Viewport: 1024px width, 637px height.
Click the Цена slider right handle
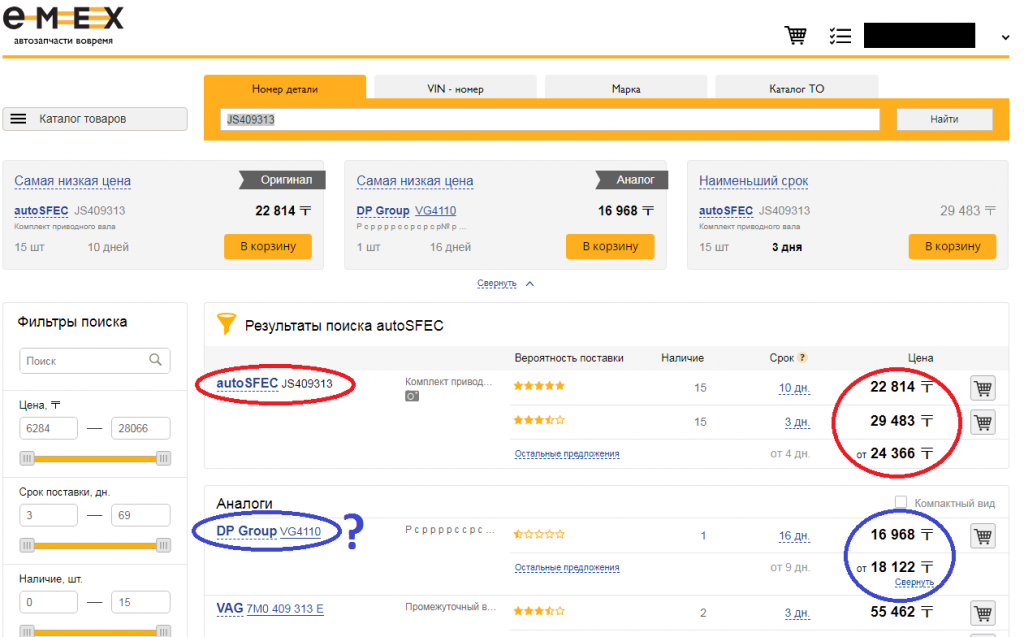163,458
